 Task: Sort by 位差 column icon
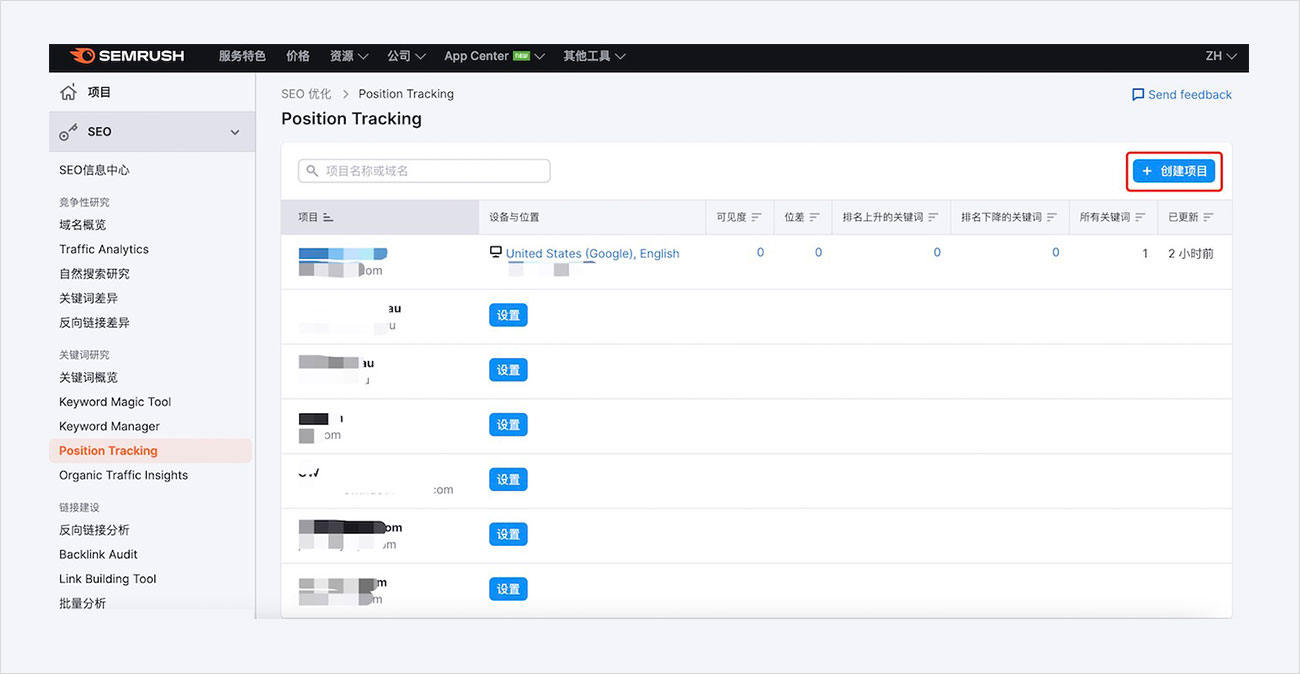coord(815,217)
